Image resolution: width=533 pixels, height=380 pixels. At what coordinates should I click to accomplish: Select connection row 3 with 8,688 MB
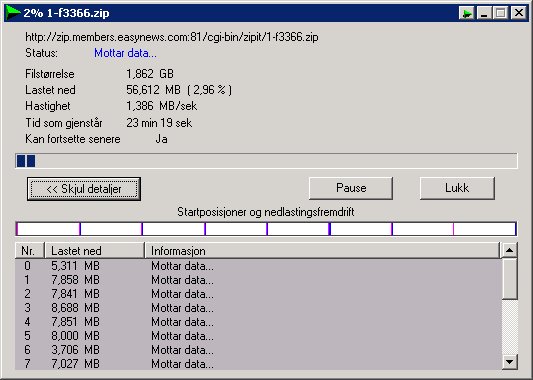(x=258, y=308)
